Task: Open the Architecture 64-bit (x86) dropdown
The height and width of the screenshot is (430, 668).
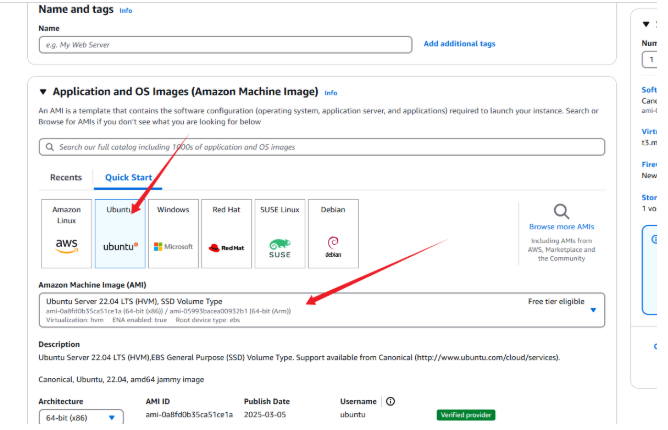Action: pos(81,418)
